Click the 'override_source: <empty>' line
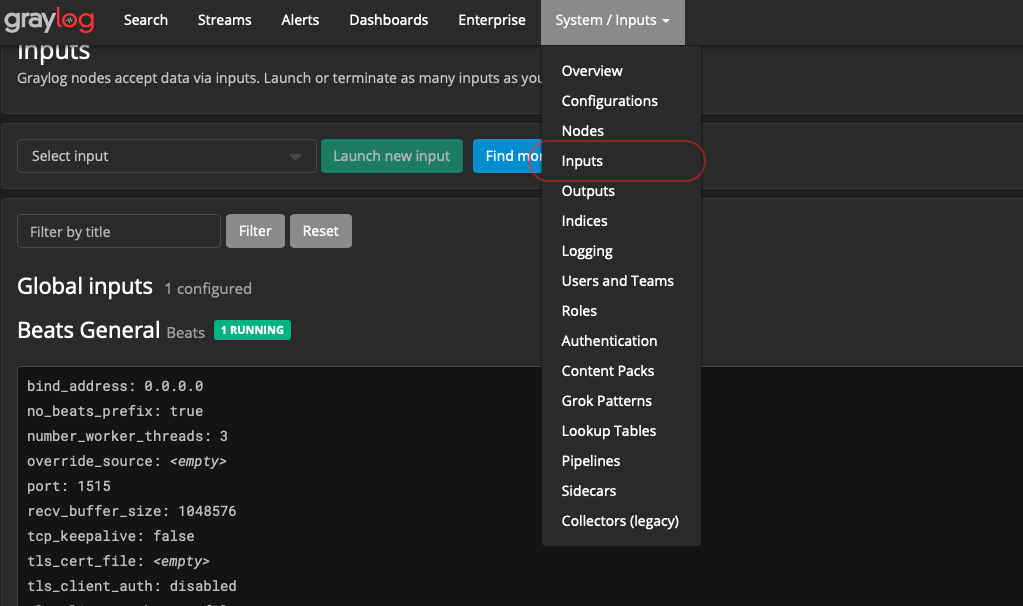 (127, 461)
